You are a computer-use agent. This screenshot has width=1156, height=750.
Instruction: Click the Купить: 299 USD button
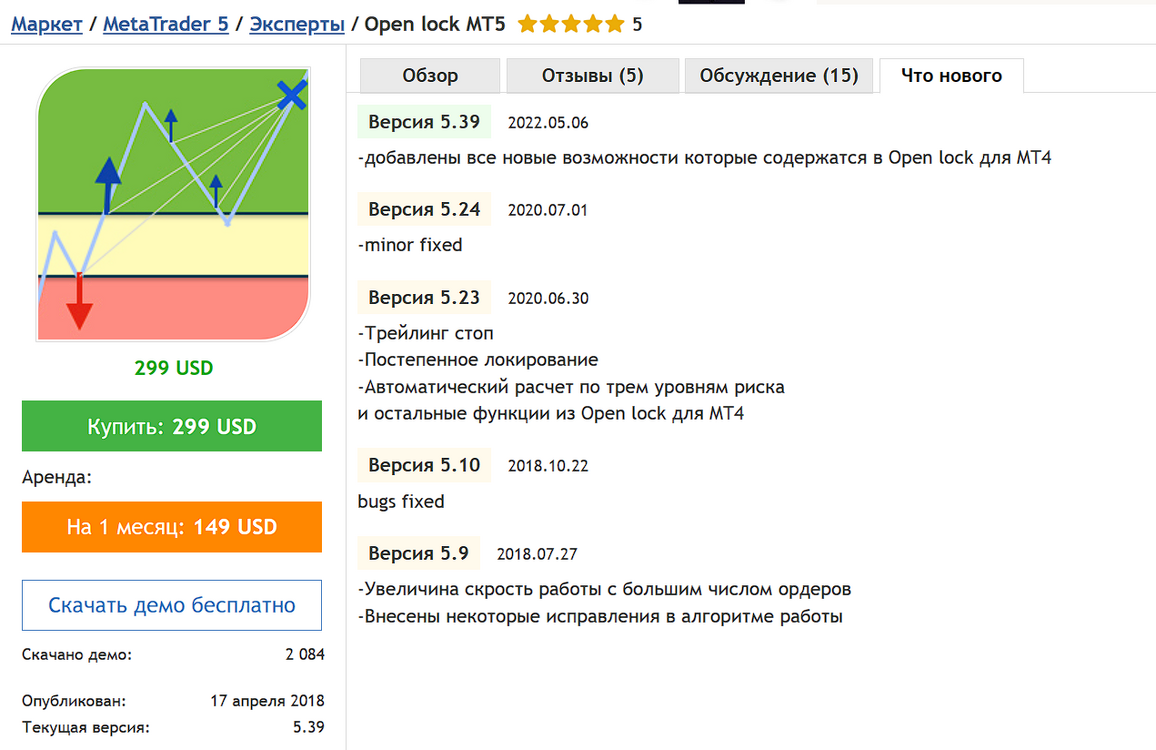172,426
